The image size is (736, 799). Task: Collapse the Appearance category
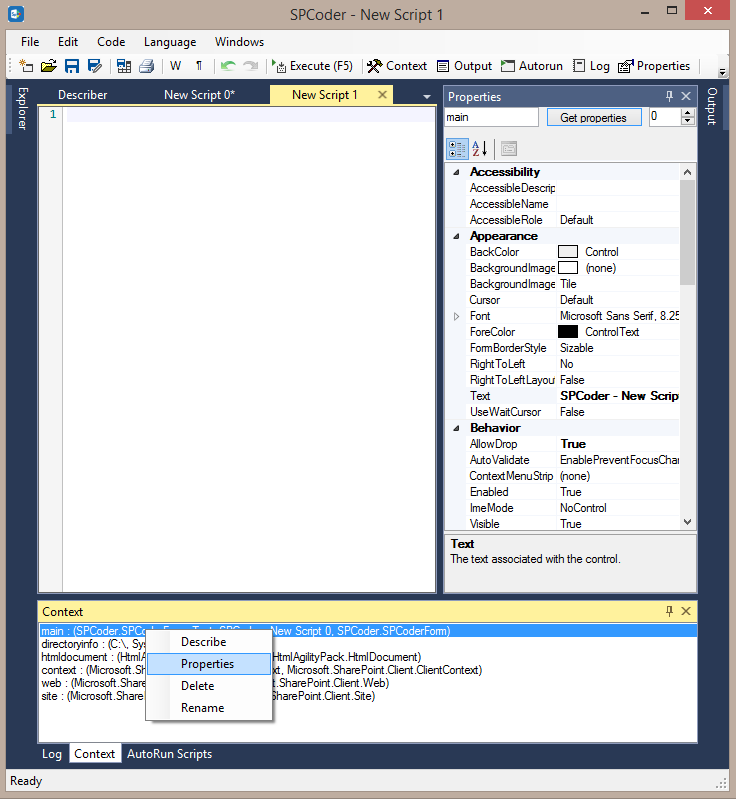pyautogui.click(x=456, y=236)
